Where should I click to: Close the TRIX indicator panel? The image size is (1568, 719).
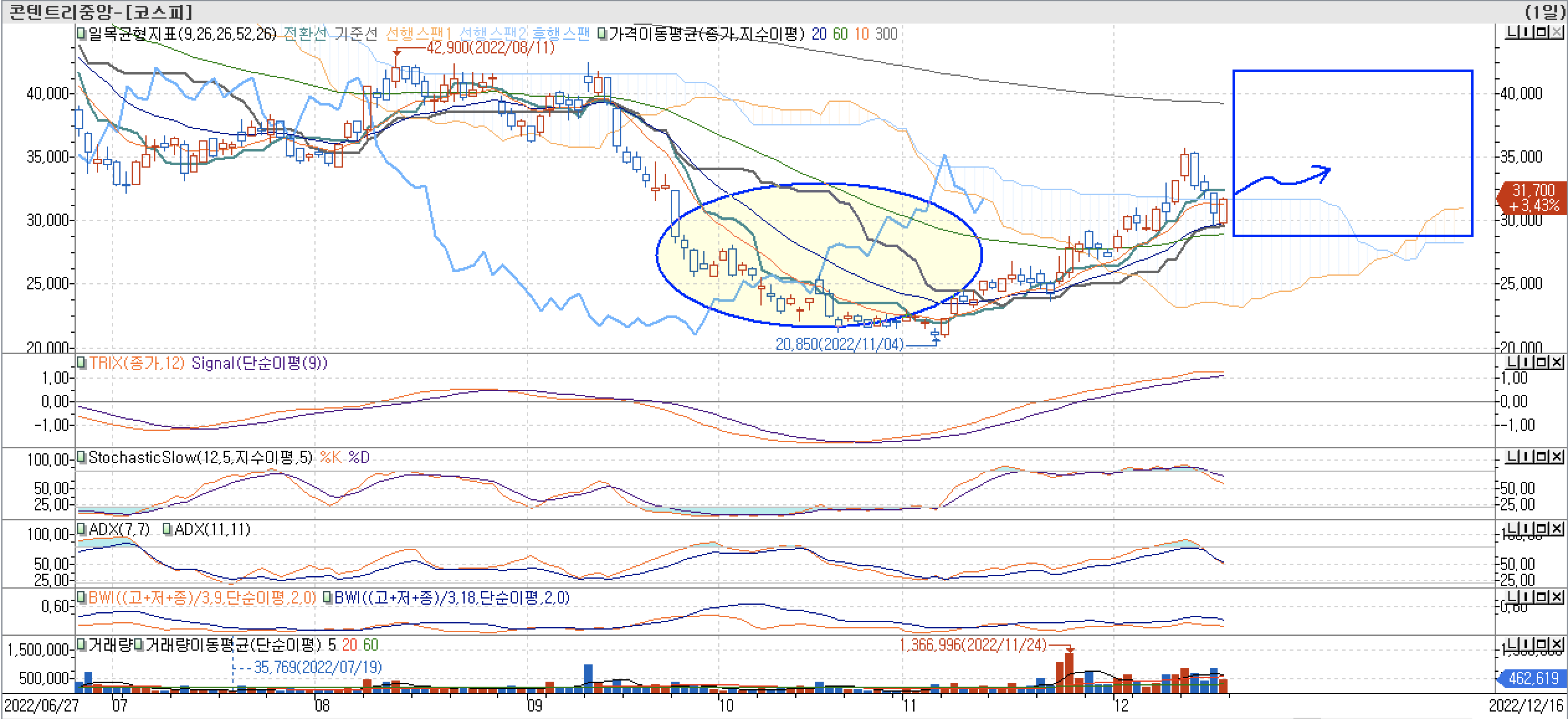coord(1556,363)
